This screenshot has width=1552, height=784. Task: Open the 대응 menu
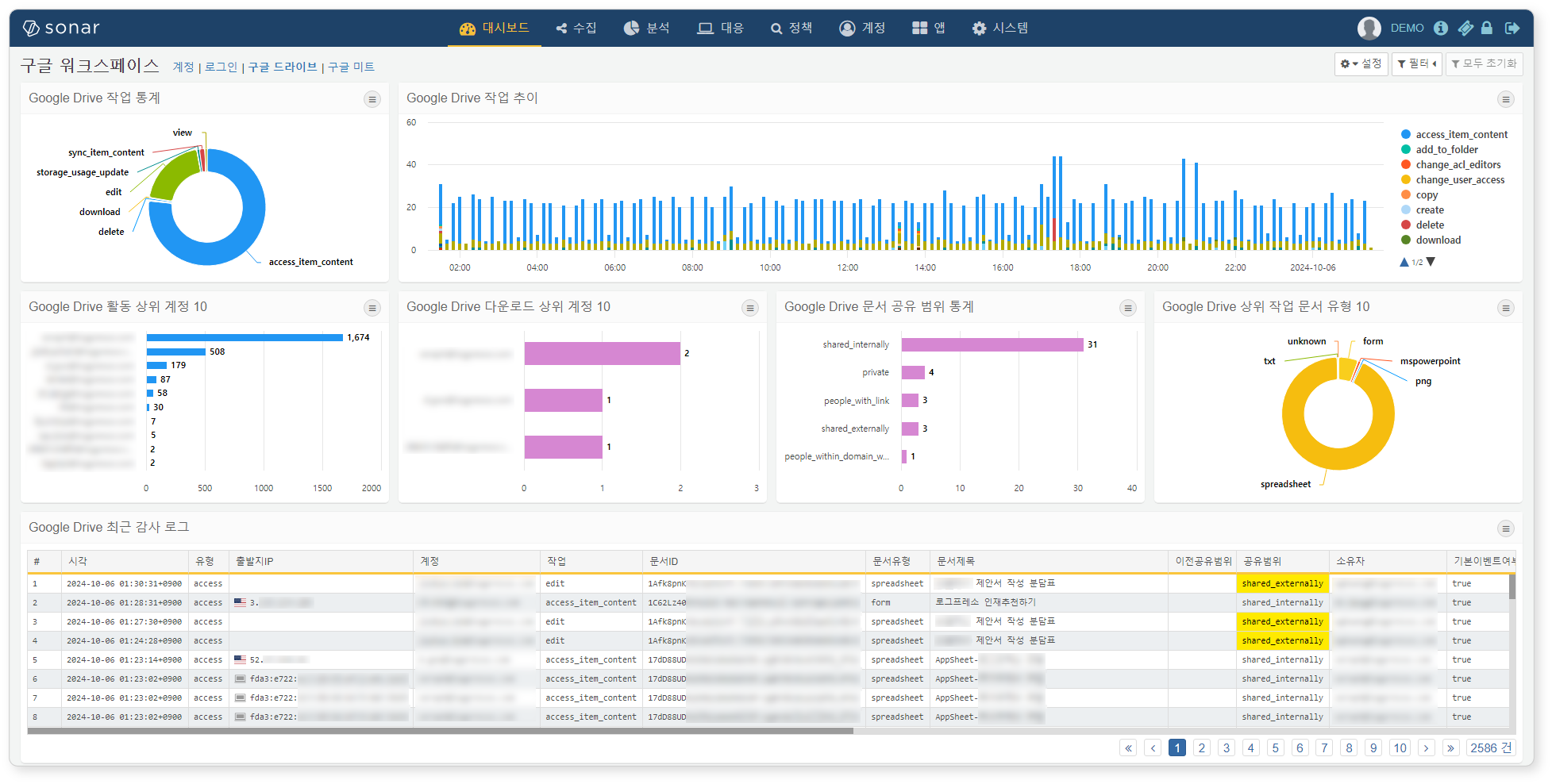(x=720, y=28)
